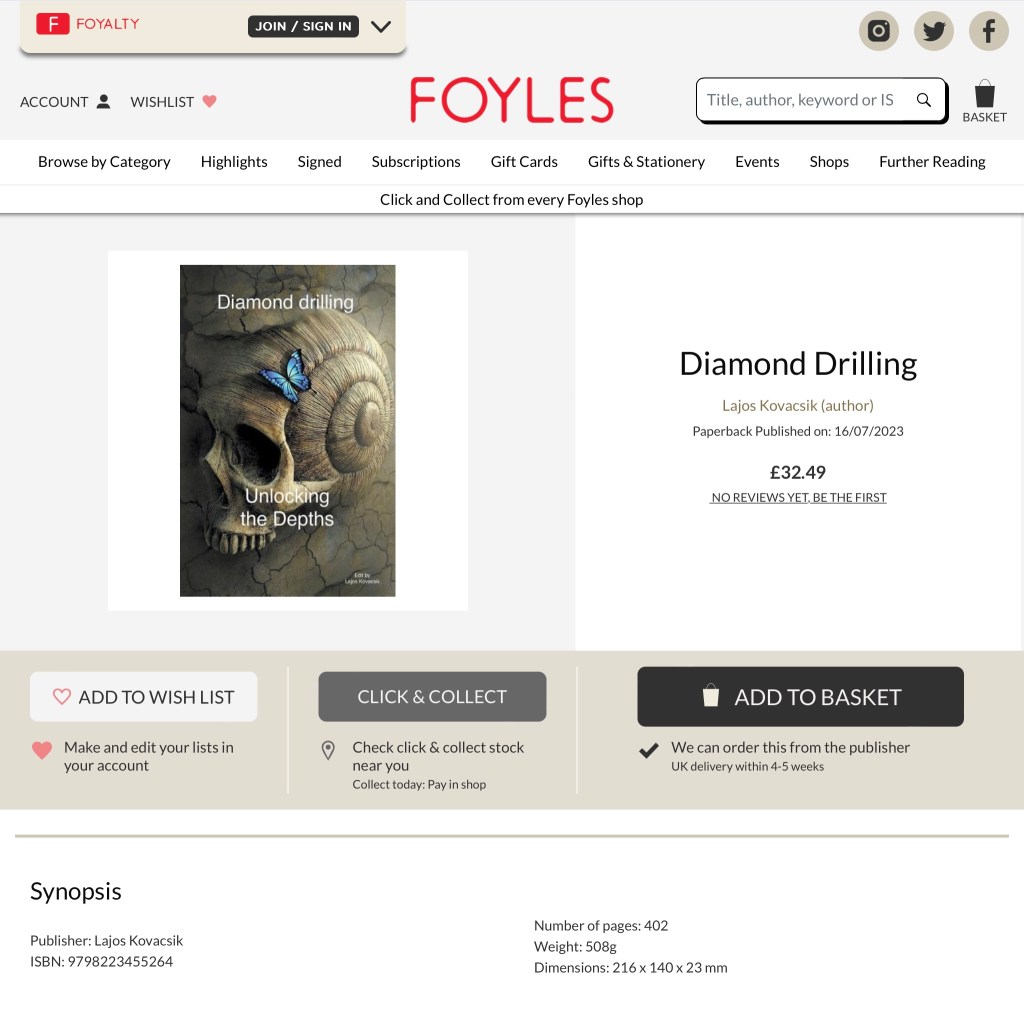Add Diamond Drilling to wish list
The image size is (1024, 1011).
coord(143,697)
